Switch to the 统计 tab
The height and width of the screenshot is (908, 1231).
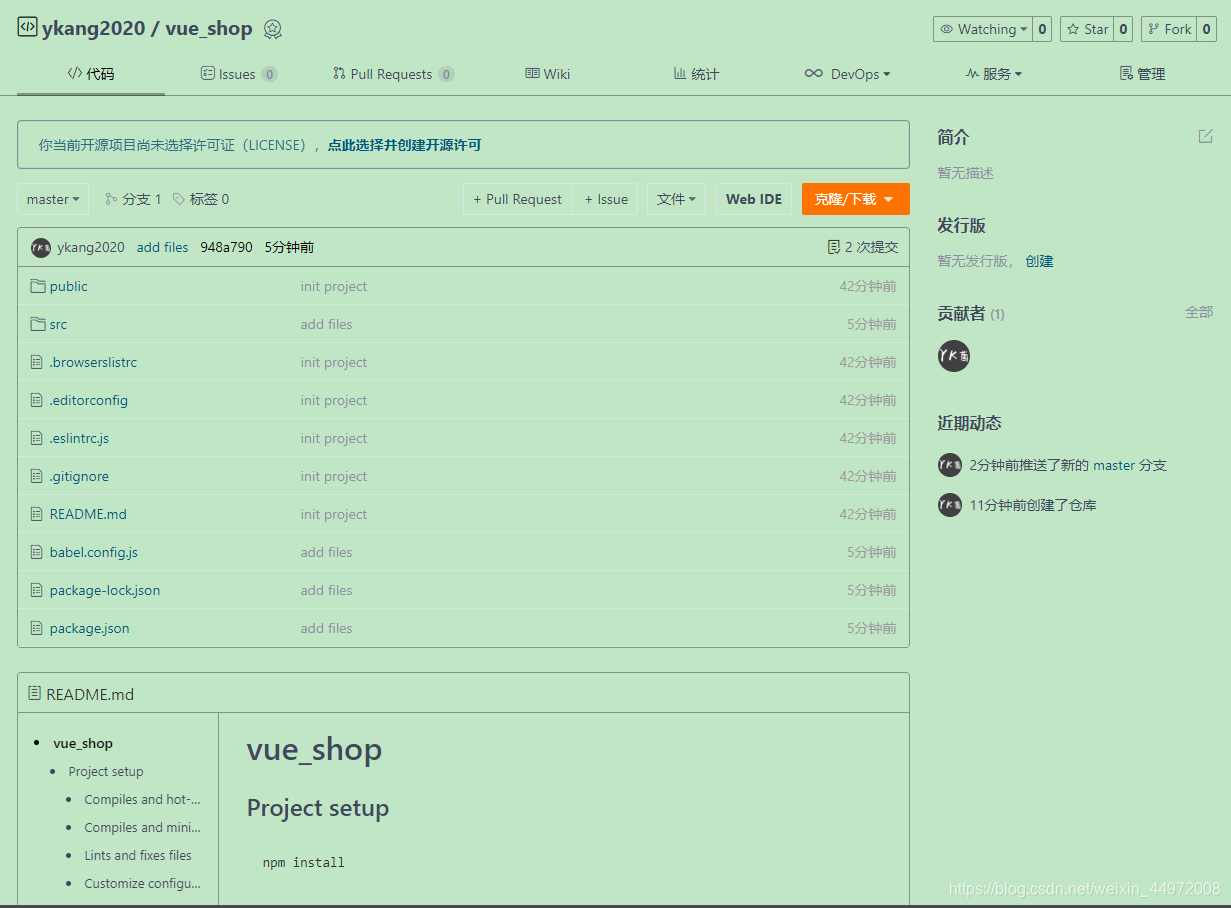[696, 74]
